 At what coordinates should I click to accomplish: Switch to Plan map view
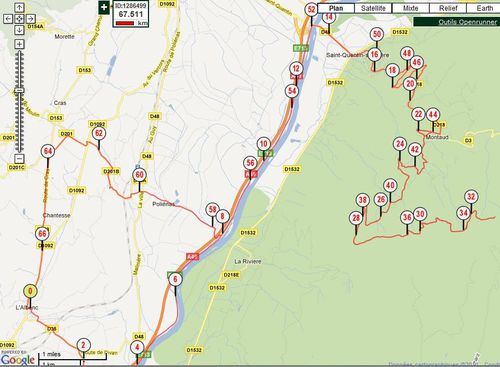click(336, 8)
